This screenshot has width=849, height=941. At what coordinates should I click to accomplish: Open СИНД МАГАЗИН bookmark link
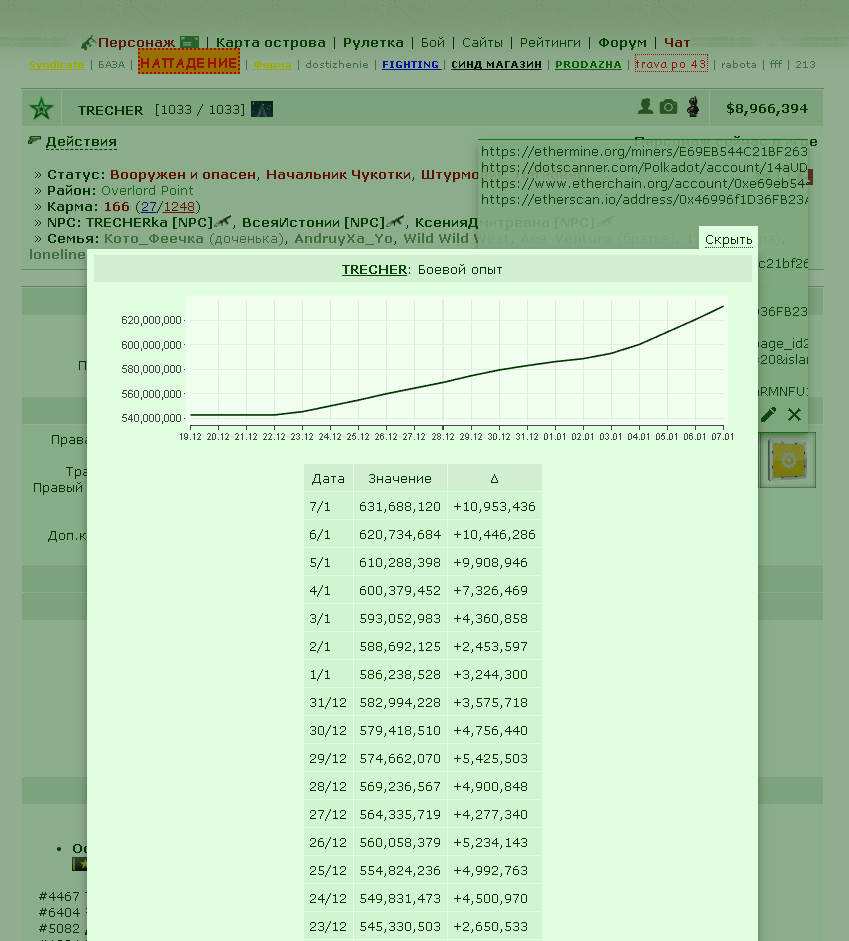496,64
